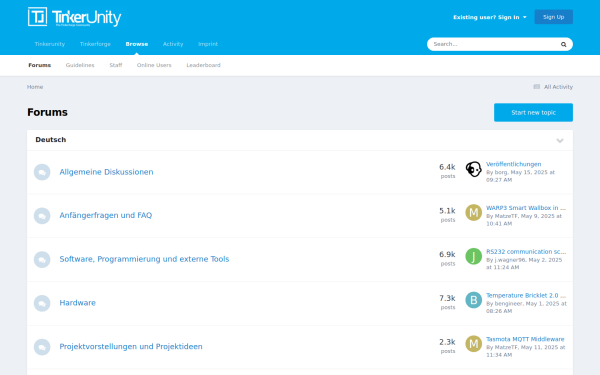Open Software, Programmierung und externe Tools forum
The image size is (600, 375).
[144, 259]
